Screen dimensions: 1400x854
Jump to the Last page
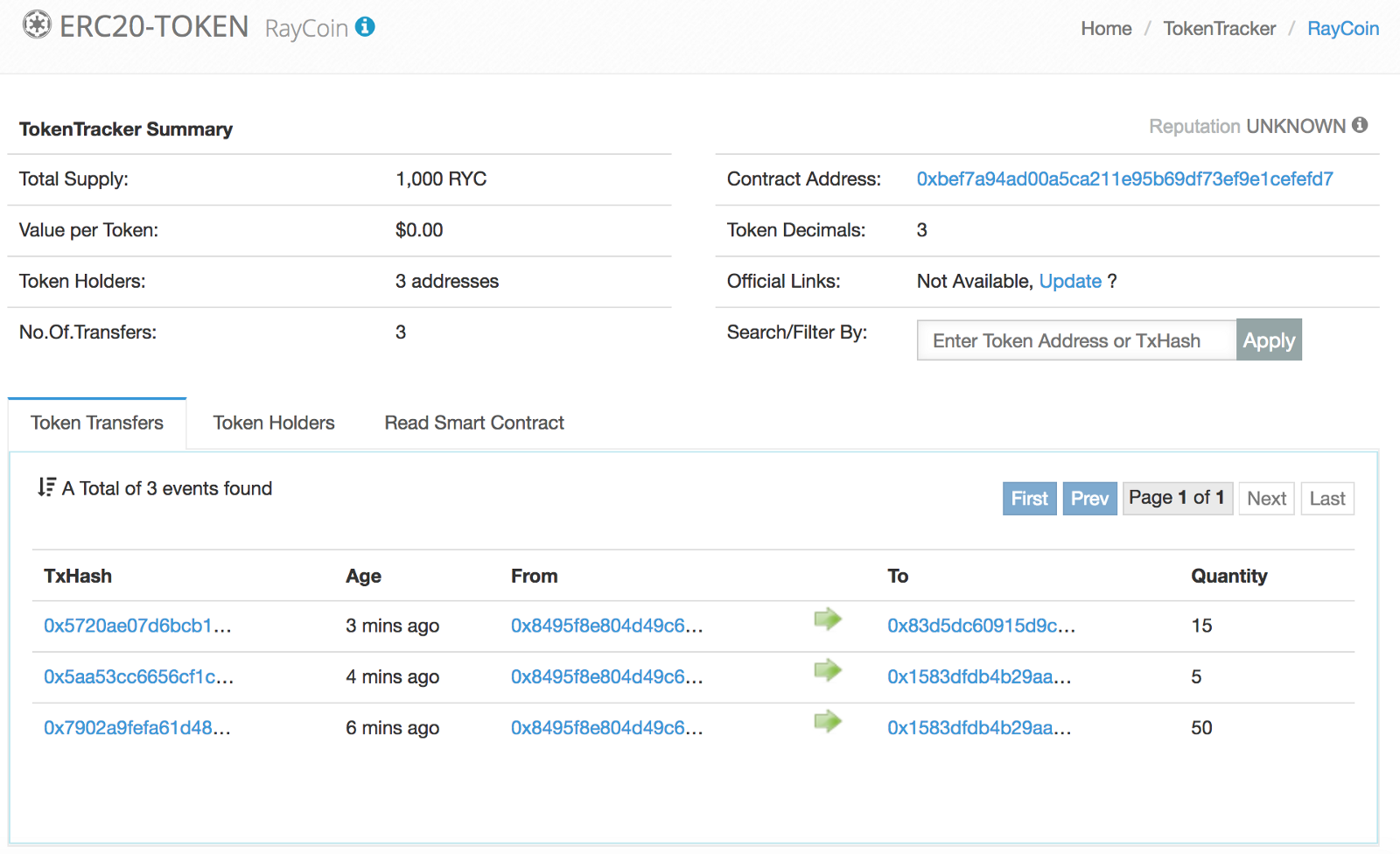coord(1326,499)
